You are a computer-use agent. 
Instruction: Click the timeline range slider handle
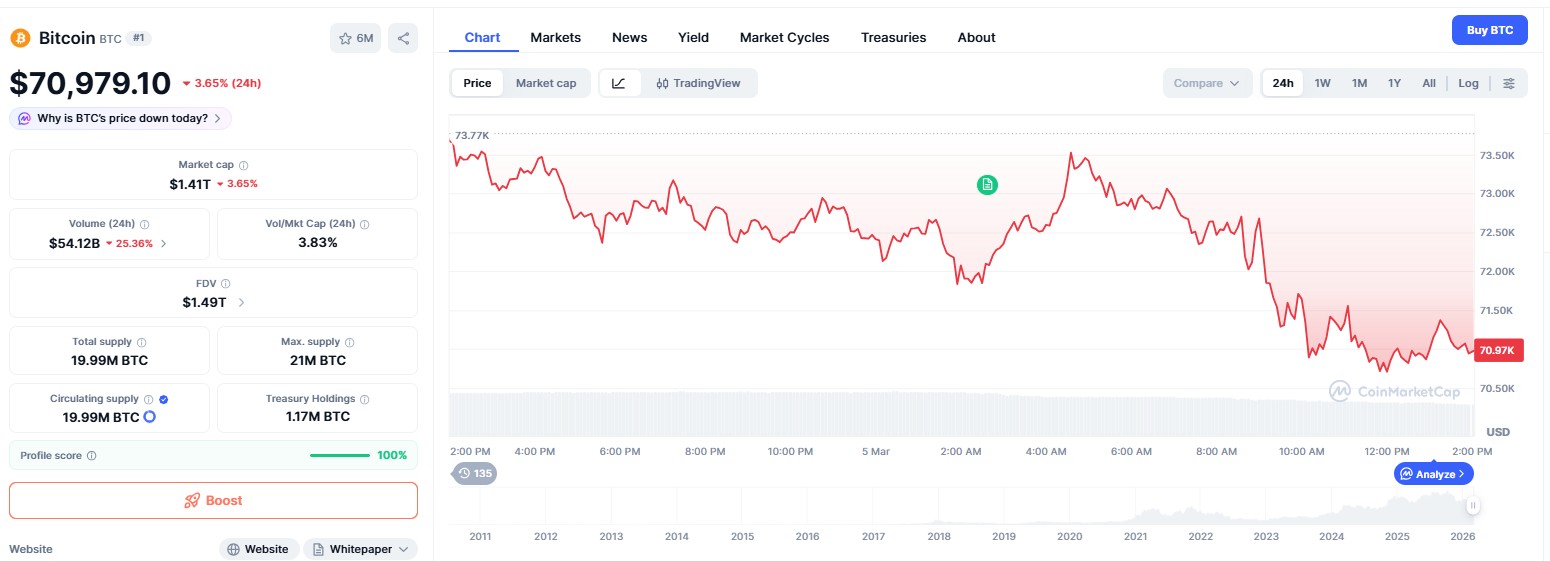pos(1472,506)
